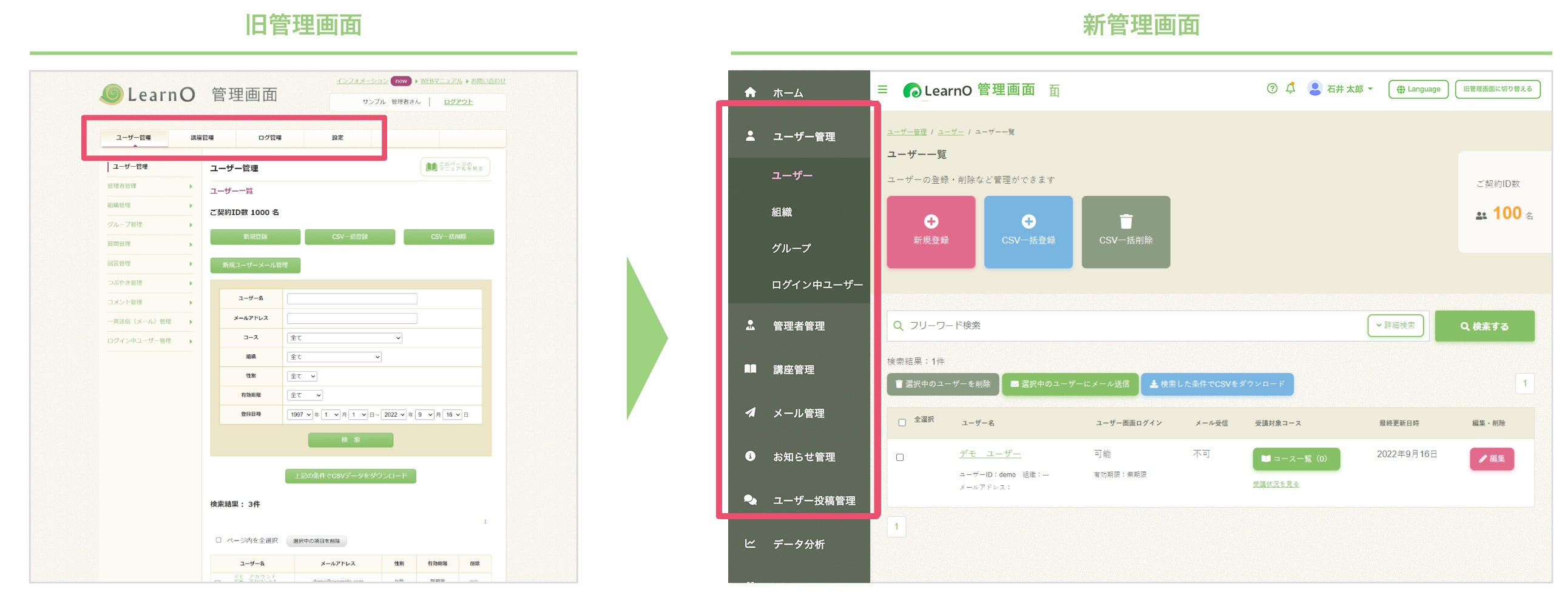Click 新規ユーザーメール管理 button in old screen
The image size is (1568, 609).
tap(255, 265)
